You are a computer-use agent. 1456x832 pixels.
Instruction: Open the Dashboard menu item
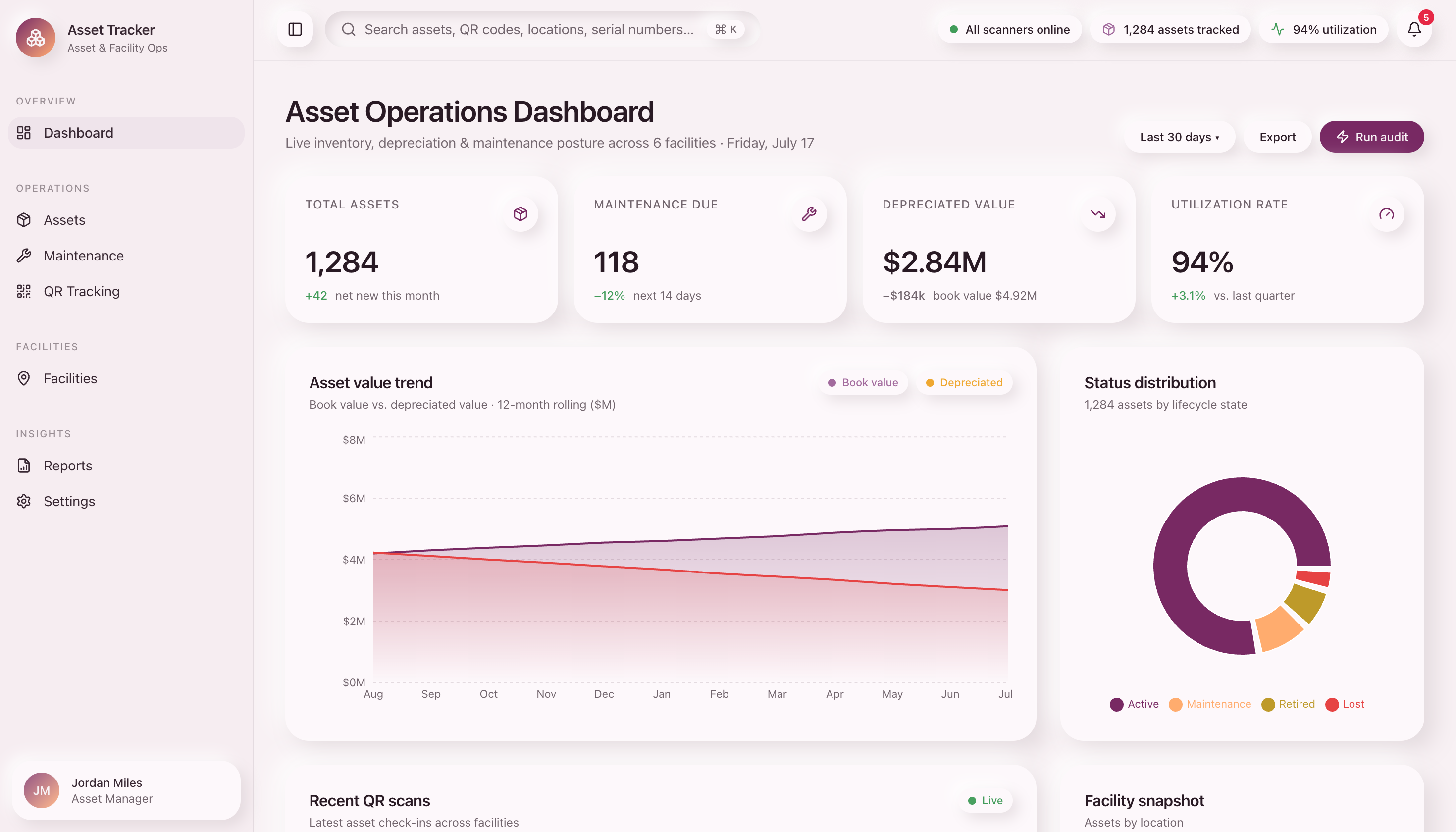pos(126,133)
